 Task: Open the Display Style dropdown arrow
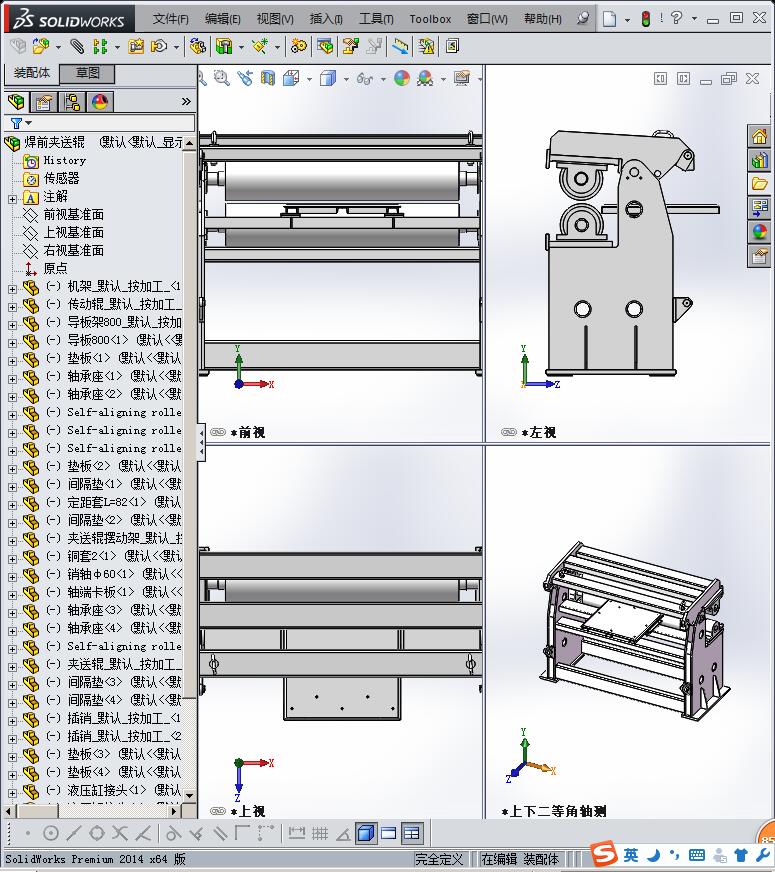pyautogui.click(x=346, y=79)
